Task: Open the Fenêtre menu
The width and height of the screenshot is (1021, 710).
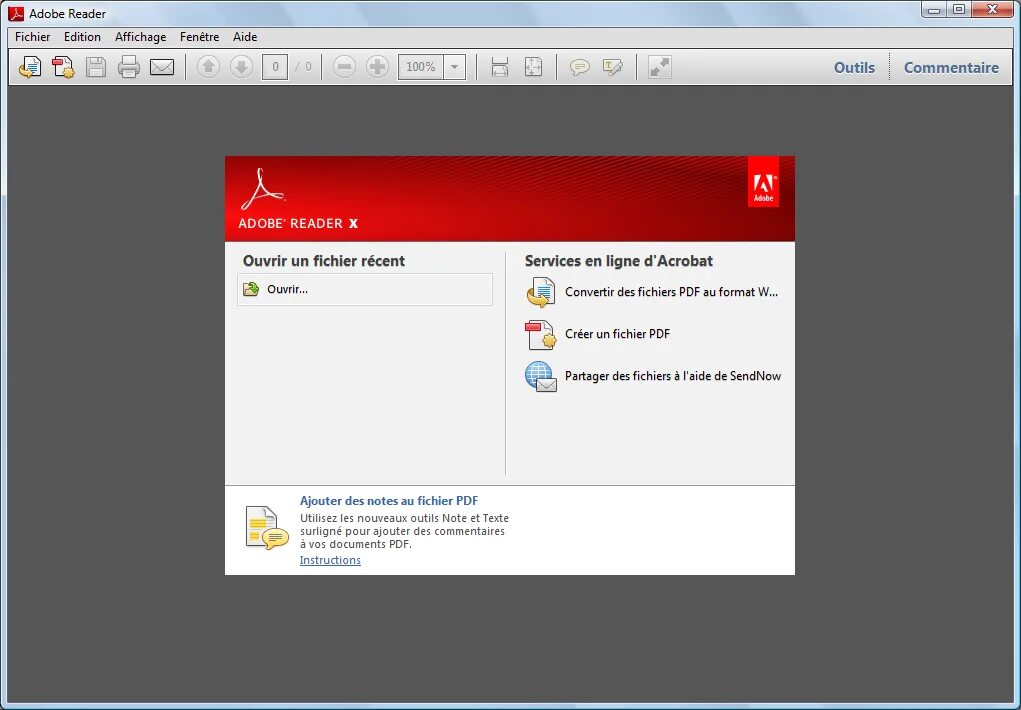Action: 199,37
